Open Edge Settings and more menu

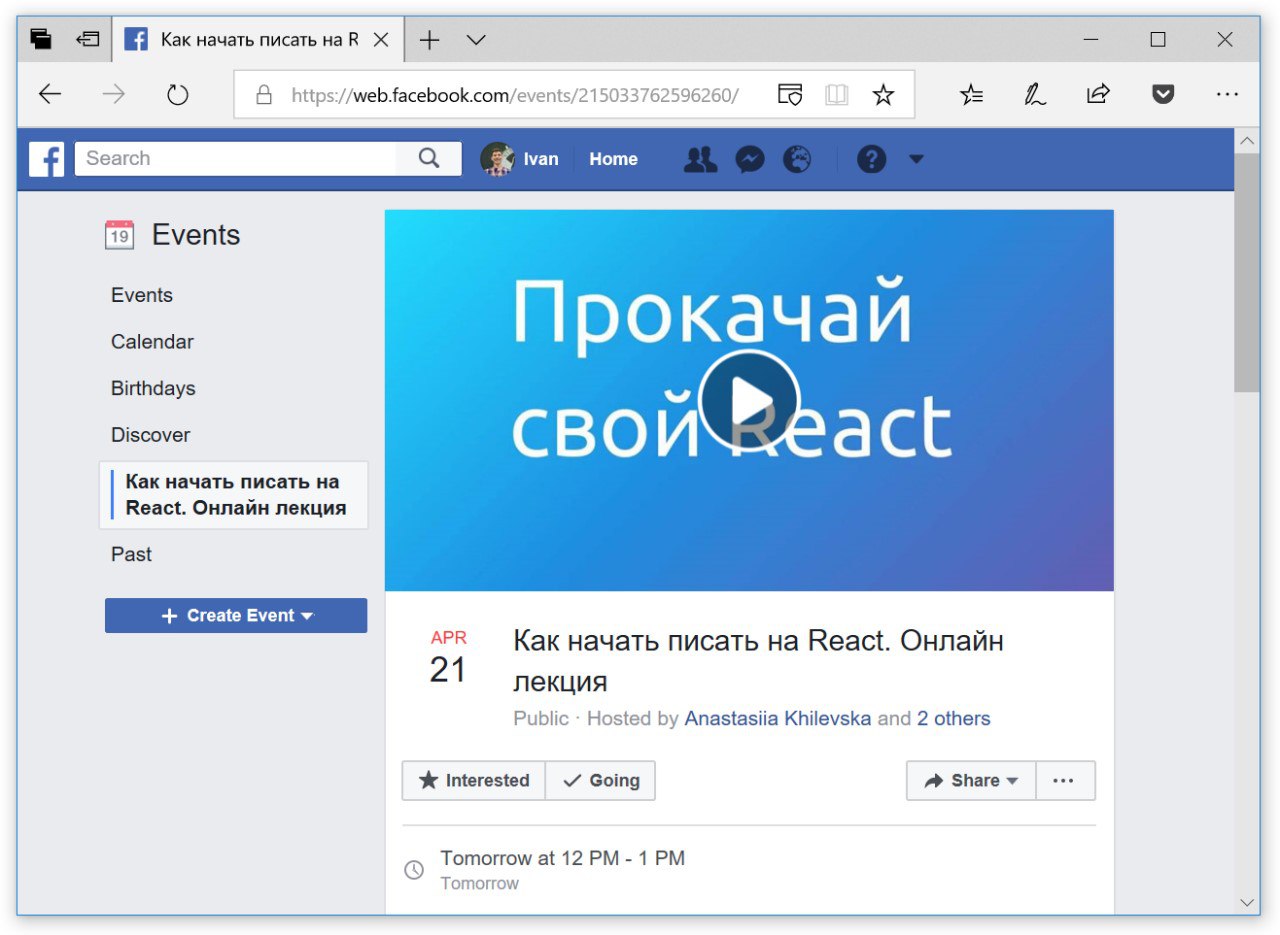(1227, 95)
